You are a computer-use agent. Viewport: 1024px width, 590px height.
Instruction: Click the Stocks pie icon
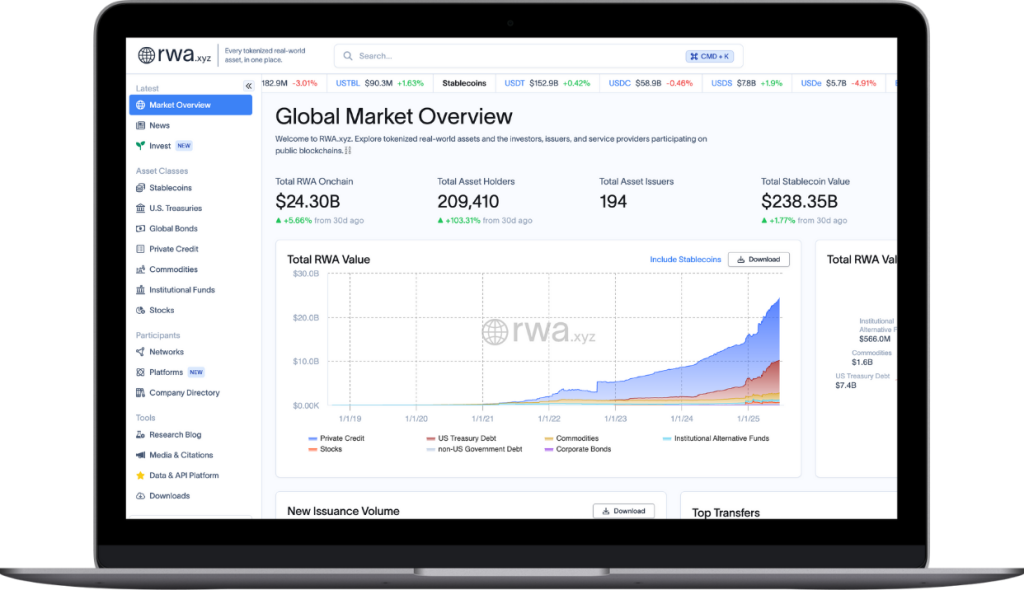[x=140, y=310]
